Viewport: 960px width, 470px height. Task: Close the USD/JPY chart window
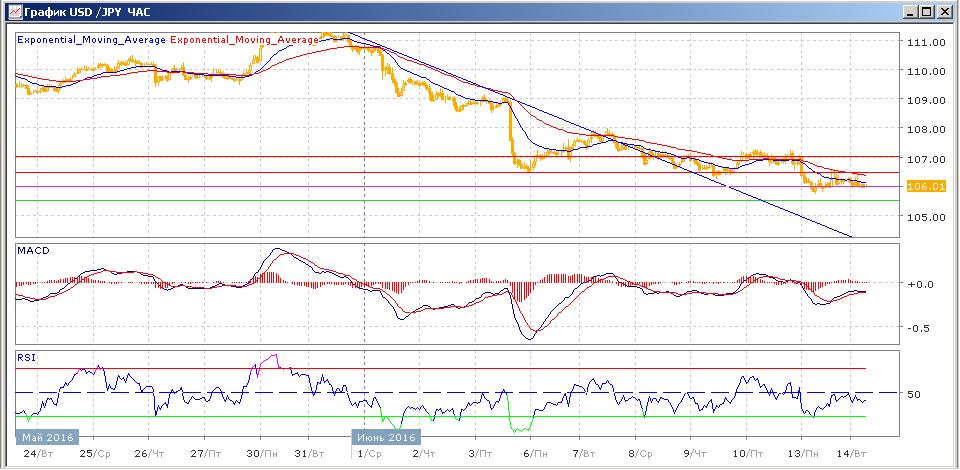(x=944, y=11)
